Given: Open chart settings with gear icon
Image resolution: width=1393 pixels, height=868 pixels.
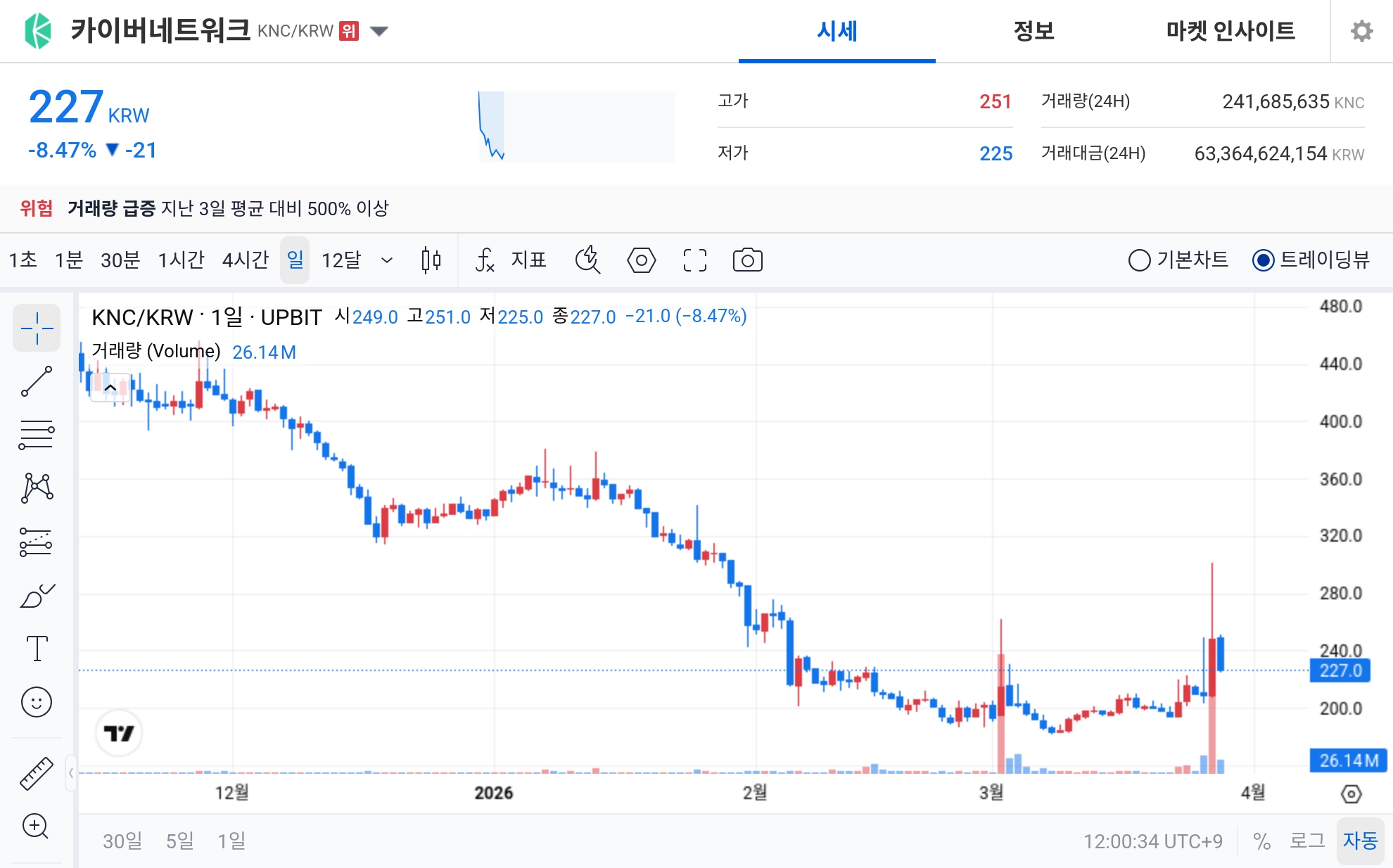Looking at the screenshot, I should click(1363, 31).
